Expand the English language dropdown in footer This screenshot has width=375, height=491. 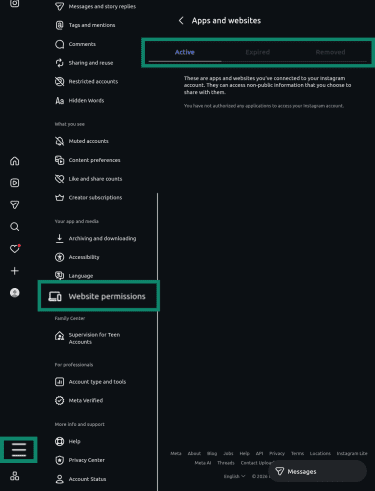234,476
